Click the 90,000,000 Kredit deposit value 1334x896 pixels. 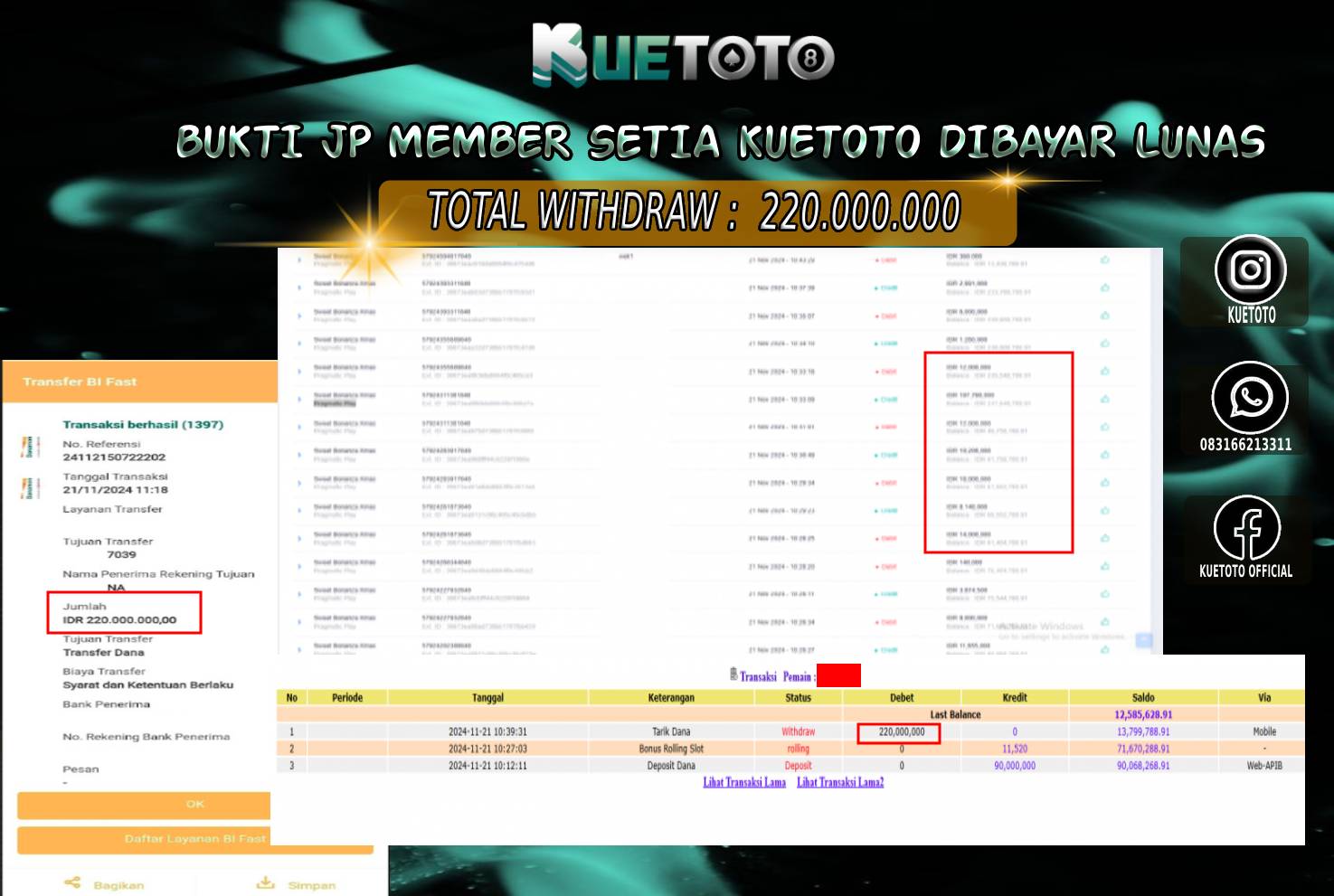tap(1014, 766)
